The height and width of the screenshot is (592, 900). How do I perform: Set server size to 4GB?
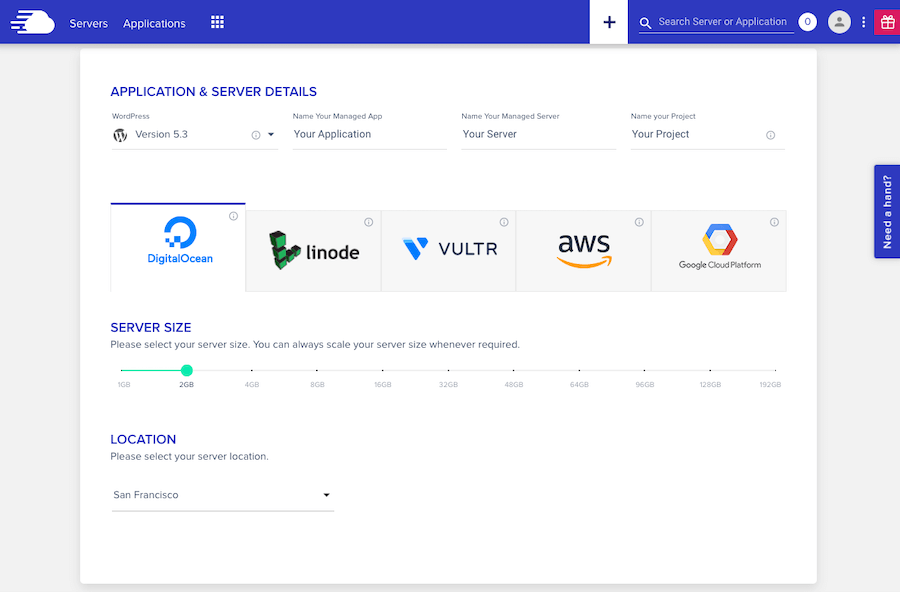coord(252,385)
